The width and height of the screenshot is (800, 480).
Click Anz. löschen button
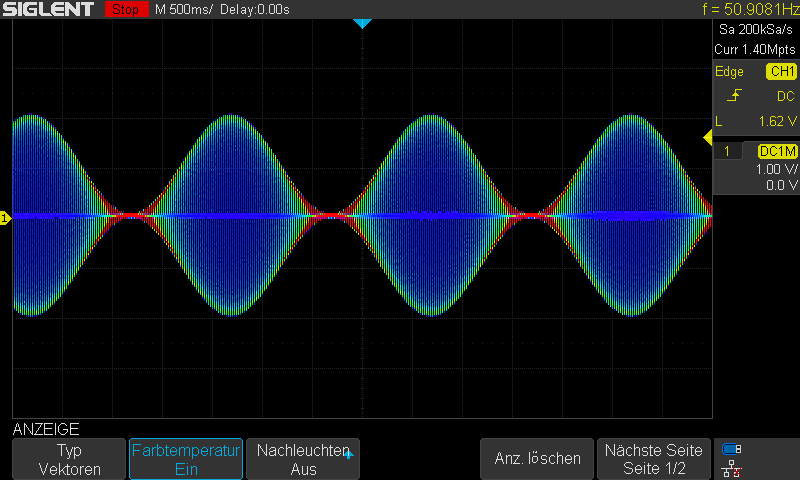pyautogui.click(x=537, y=459)
